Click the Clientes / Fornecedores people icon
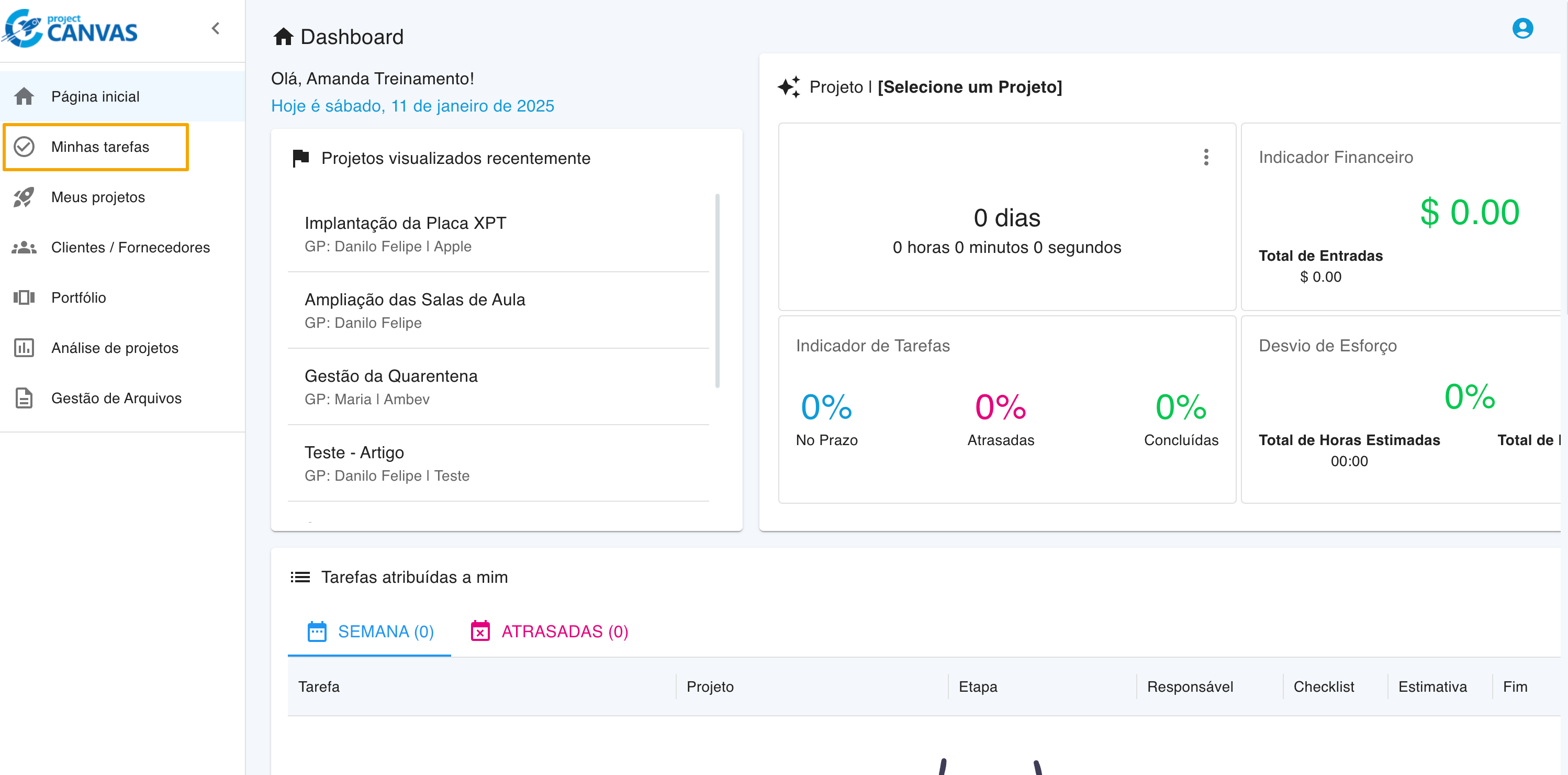Viewport: 1568px width, 775px height. 25,247
